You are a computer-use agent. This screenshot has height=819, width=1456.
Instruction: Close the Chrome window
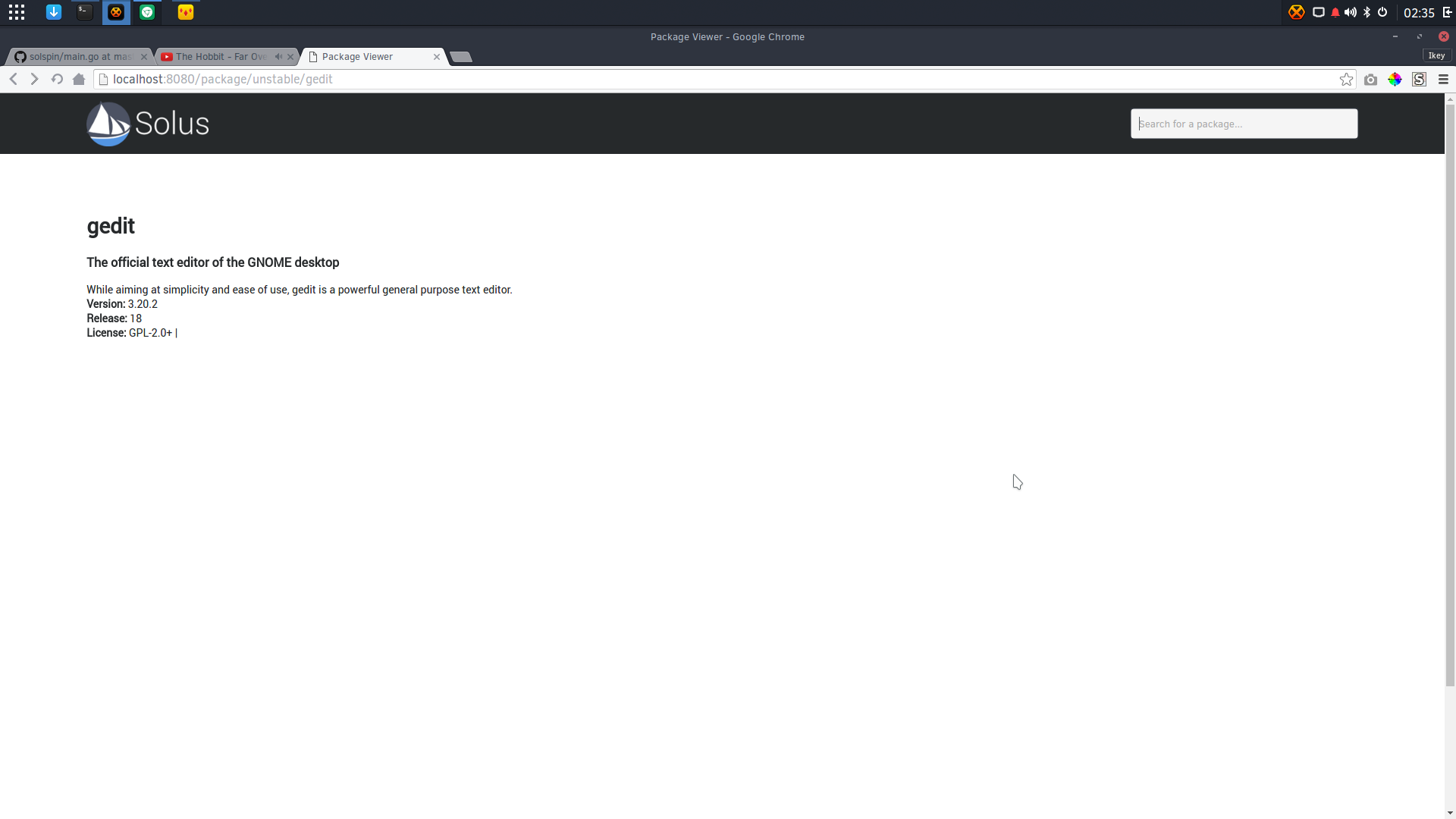pyautogui.click(x=1444, y=36)
